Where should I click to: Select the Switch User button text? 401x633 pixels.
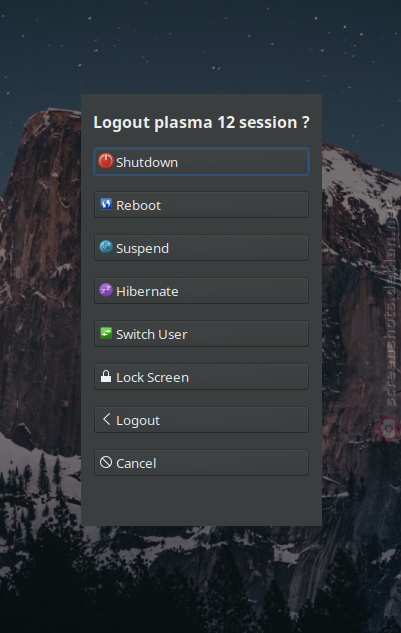(152, 335)
